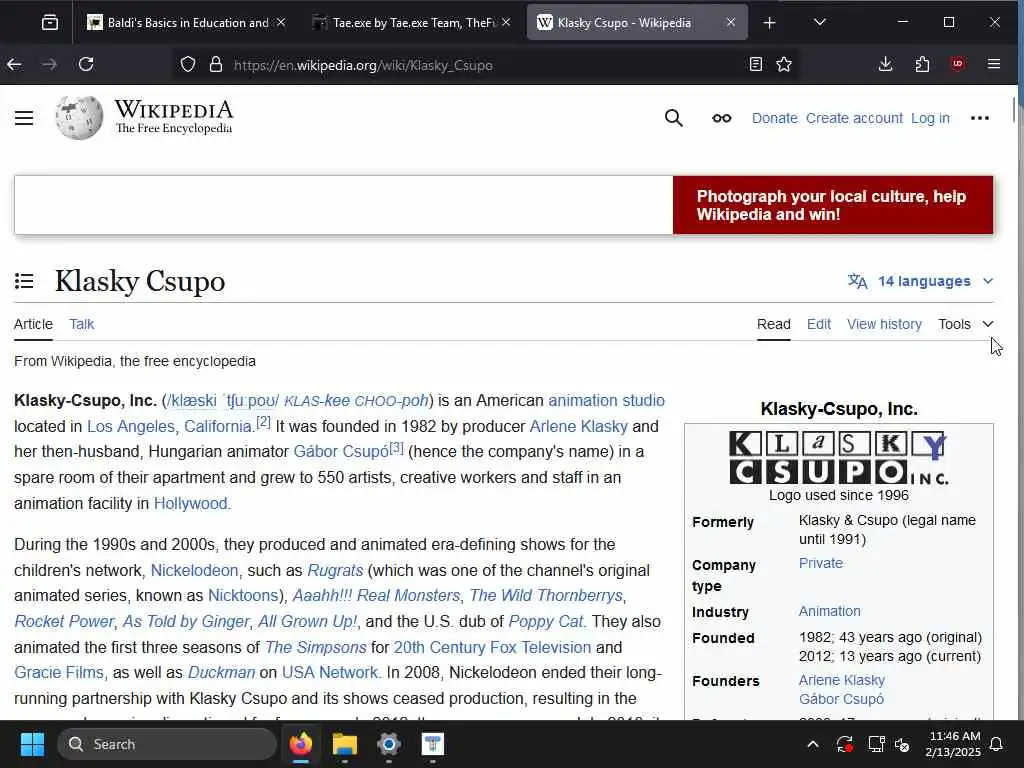The image size is (1024, 768).
Task: Select the Read view tab
Action: pos(774,324)
